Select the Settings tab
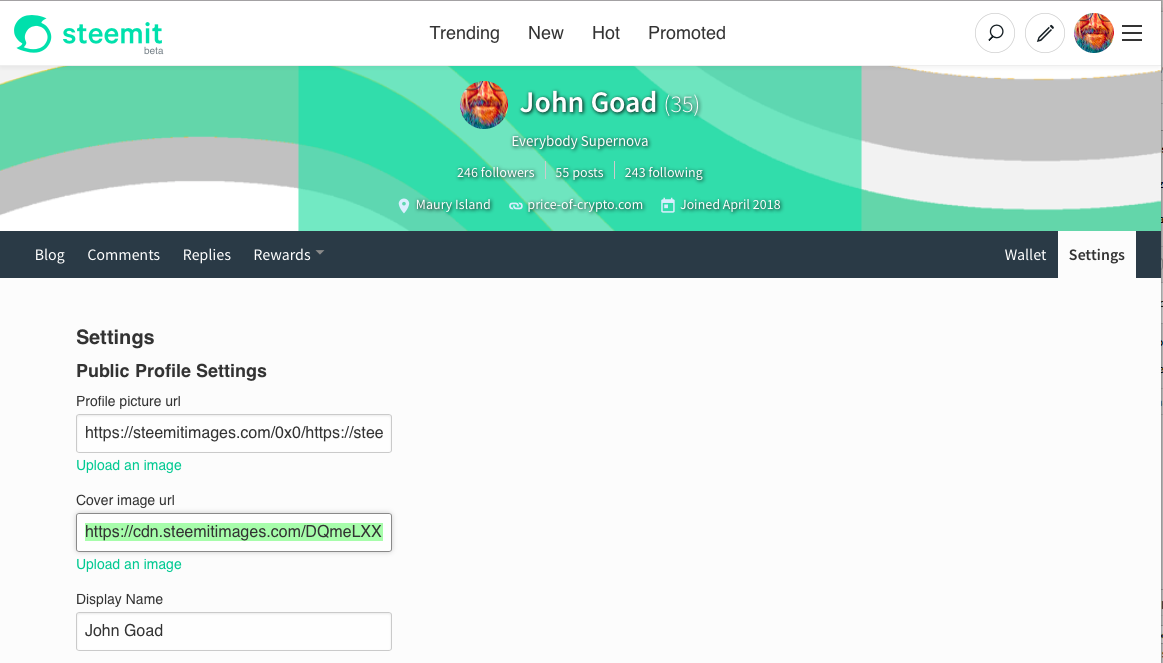Image resolution: width=1163 pixels, height=663 pixels. pos(1096,254)
